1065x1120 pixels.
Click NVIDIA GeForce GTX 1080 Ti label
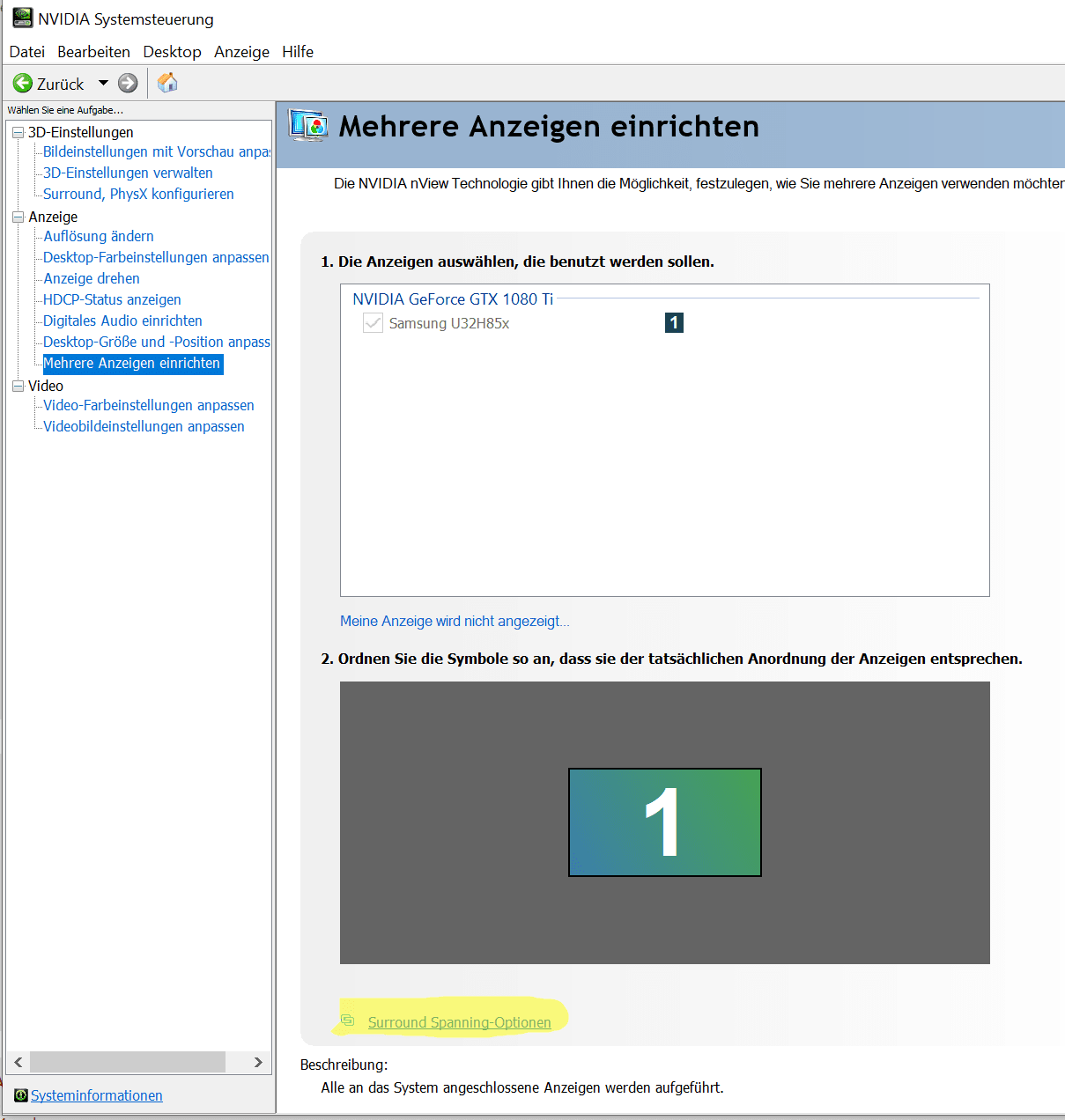pos(453,299)
